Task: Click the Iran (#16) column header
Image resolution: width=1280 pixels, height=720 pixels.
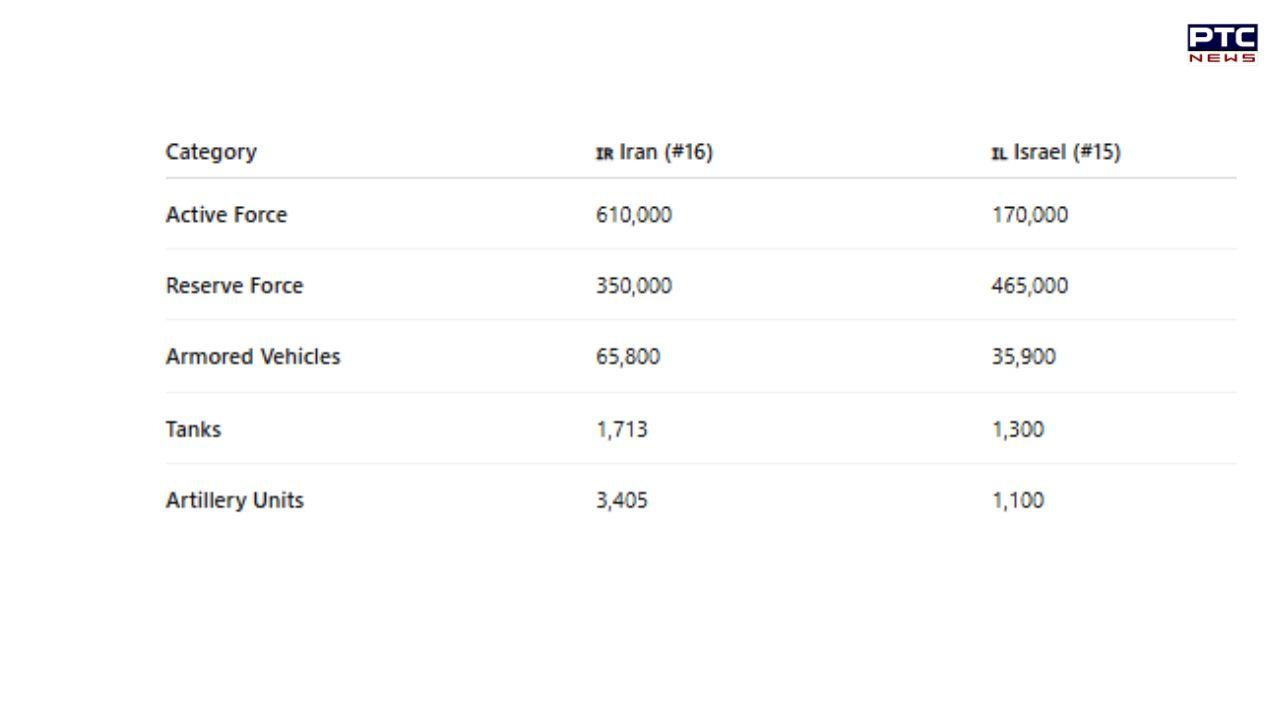Action: click(665, 152)
